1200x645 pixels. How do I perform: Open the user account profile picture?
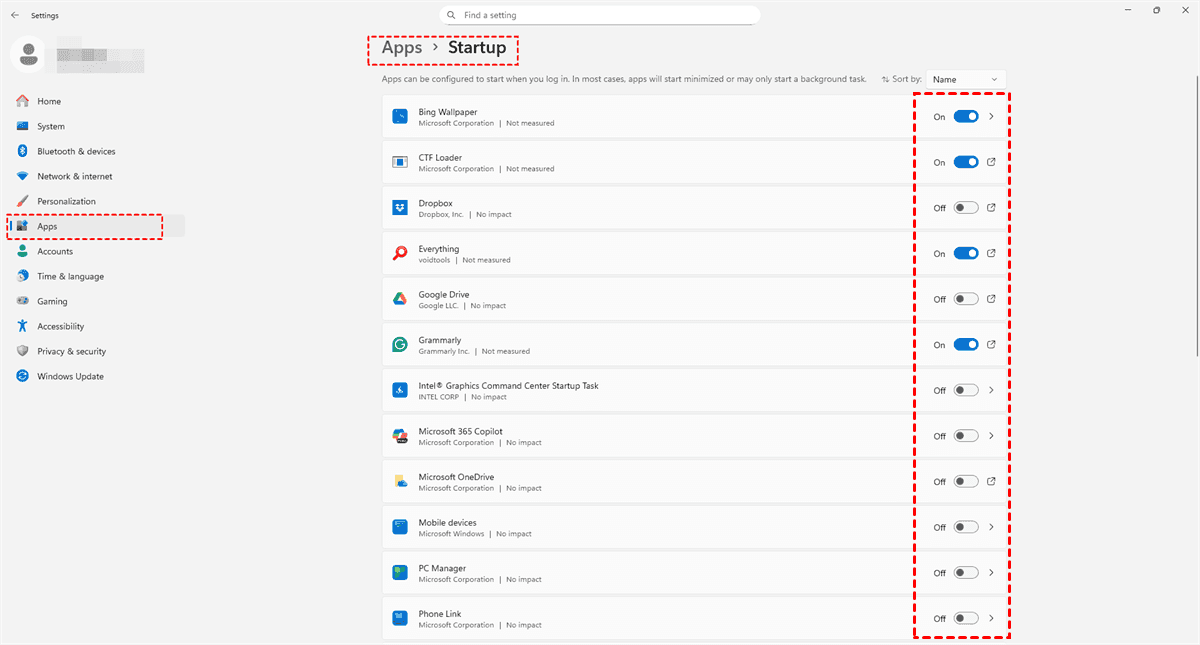pos(28,54)
